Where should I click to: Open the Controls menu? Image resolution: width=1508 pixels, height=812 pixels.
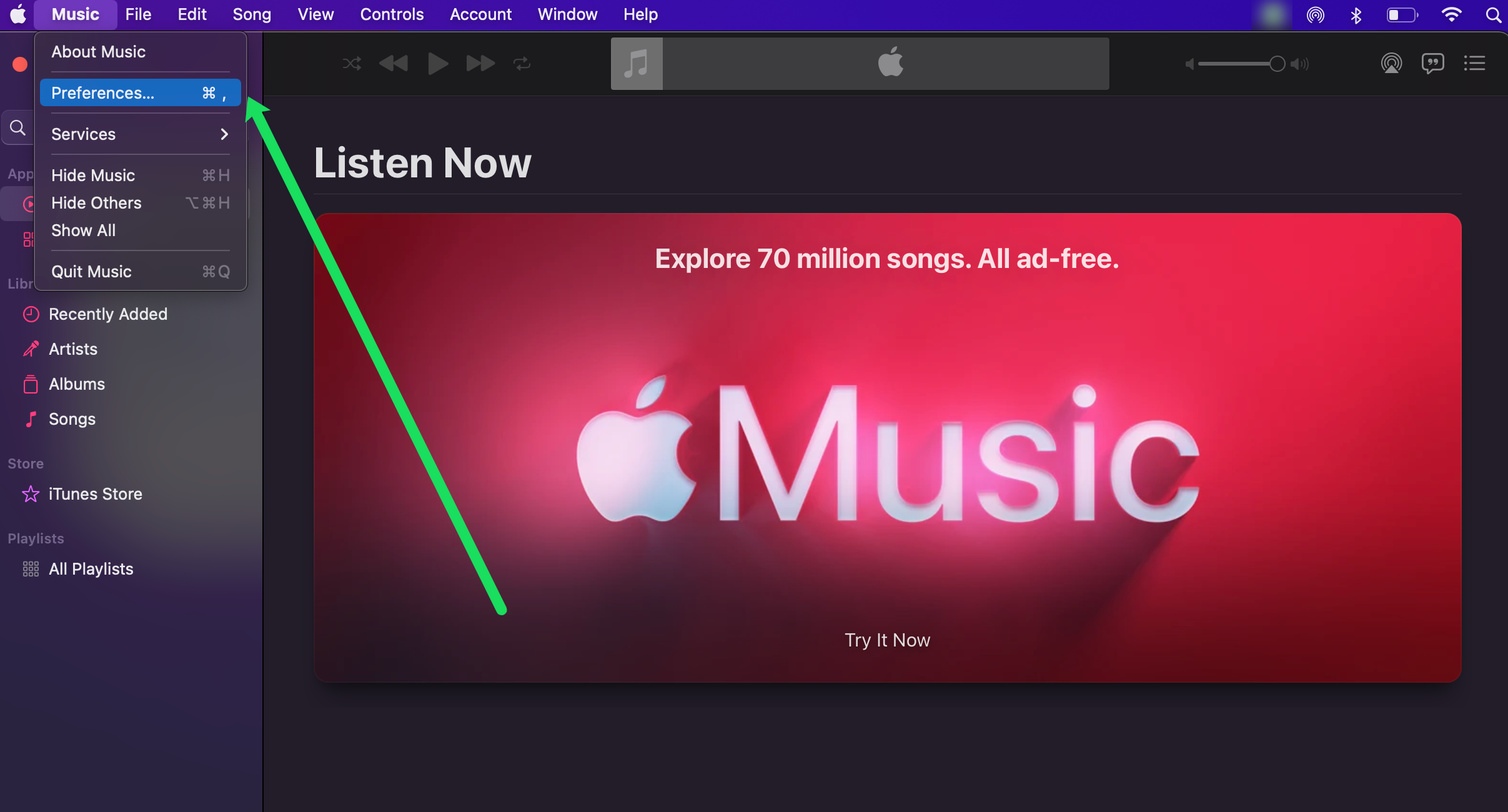click(x=392, y=14)
